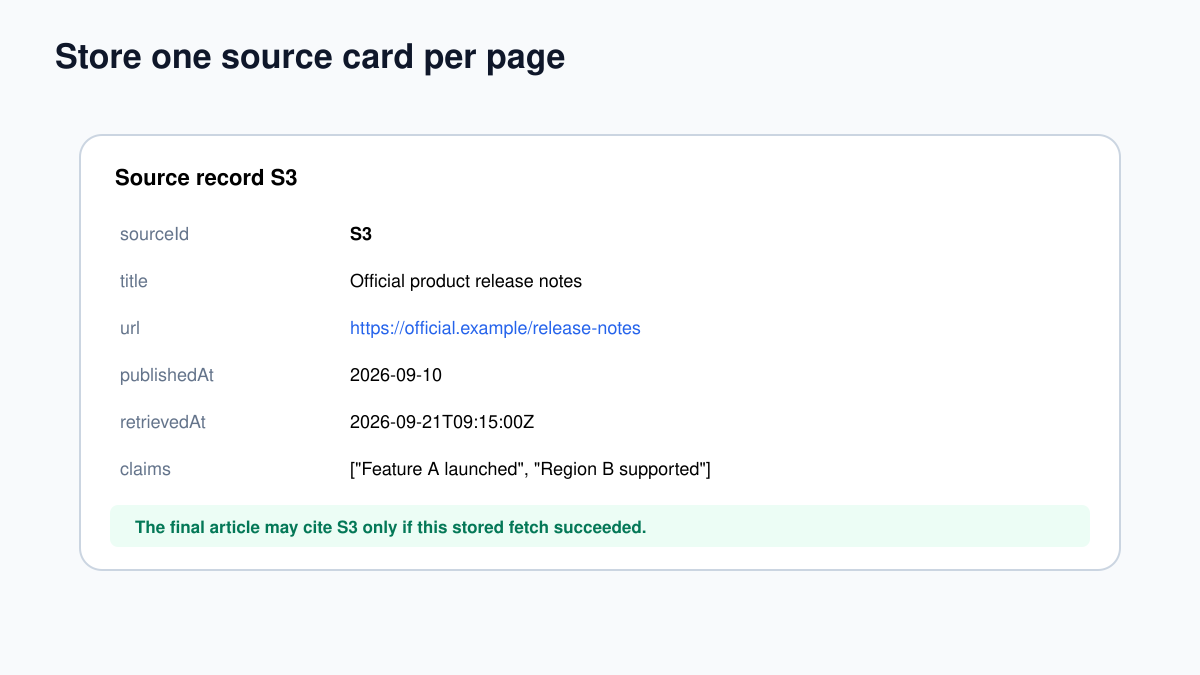
Task: Click the heading "Store one source card per page"
Action: [x=310, y=57]
